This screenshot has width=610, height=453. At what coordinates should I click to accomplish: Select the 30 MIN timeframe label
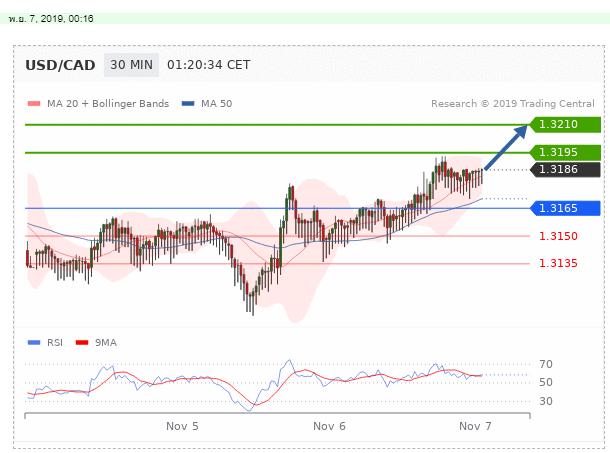click(x=131, y=65)
